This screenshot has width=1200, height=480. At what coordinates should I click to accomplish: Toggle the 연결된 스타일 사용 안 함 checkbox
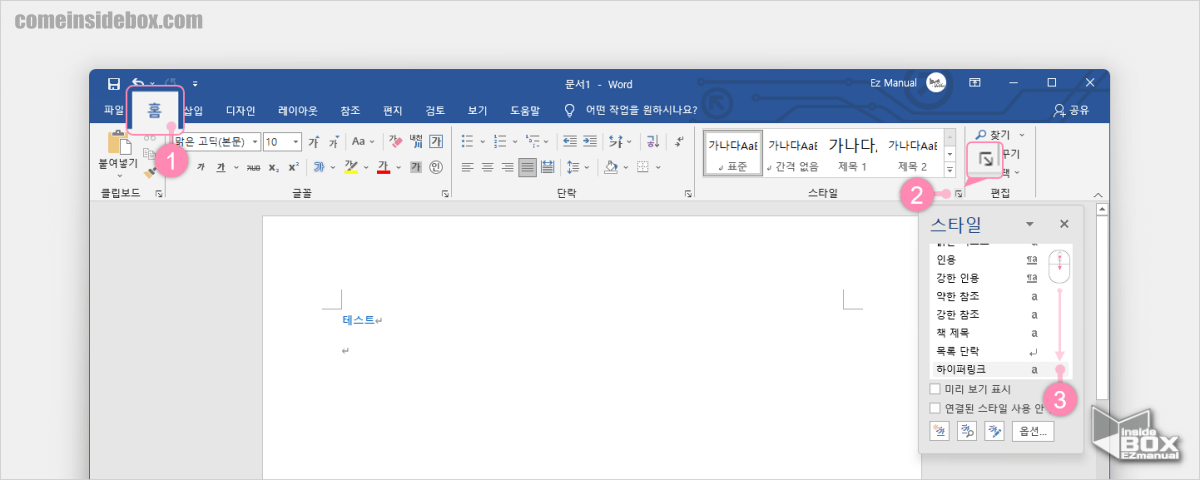click(x=934, y=408)
